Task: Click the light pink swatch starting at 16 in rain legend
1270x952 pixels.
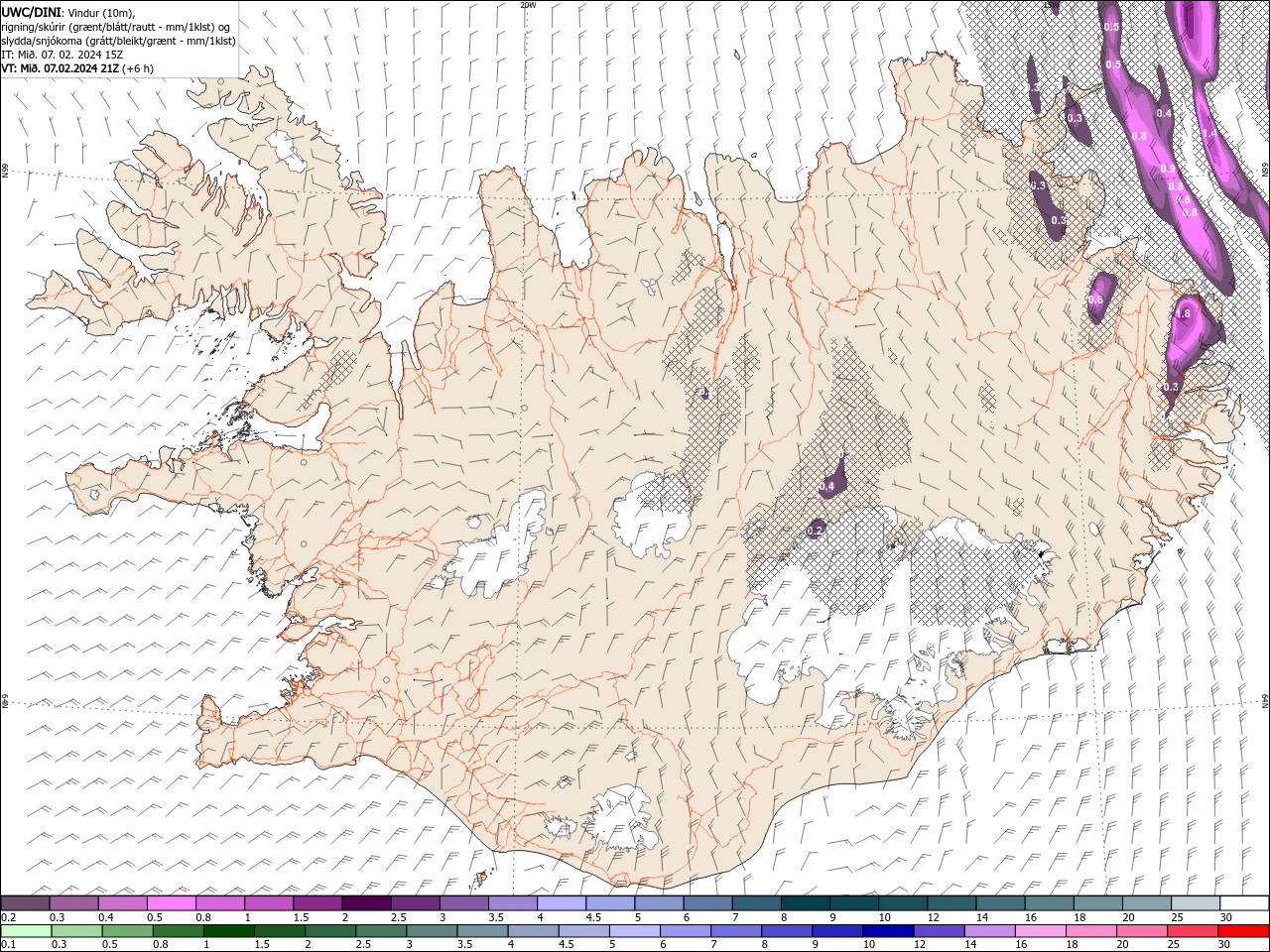Action: 1040,931
